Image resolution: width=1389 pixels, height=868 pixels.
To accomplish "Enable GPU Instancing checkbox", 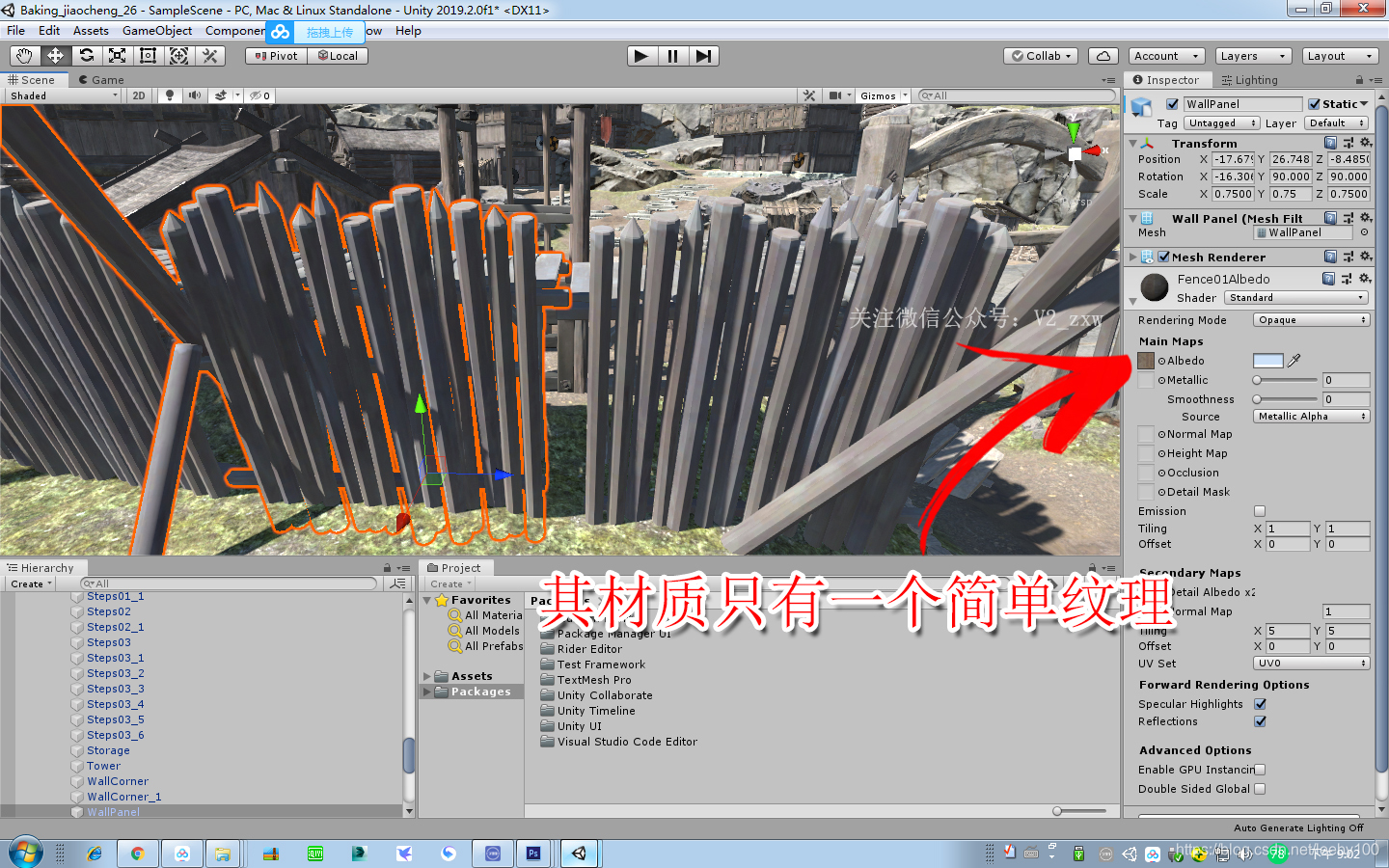I will tap(1260, 770).
